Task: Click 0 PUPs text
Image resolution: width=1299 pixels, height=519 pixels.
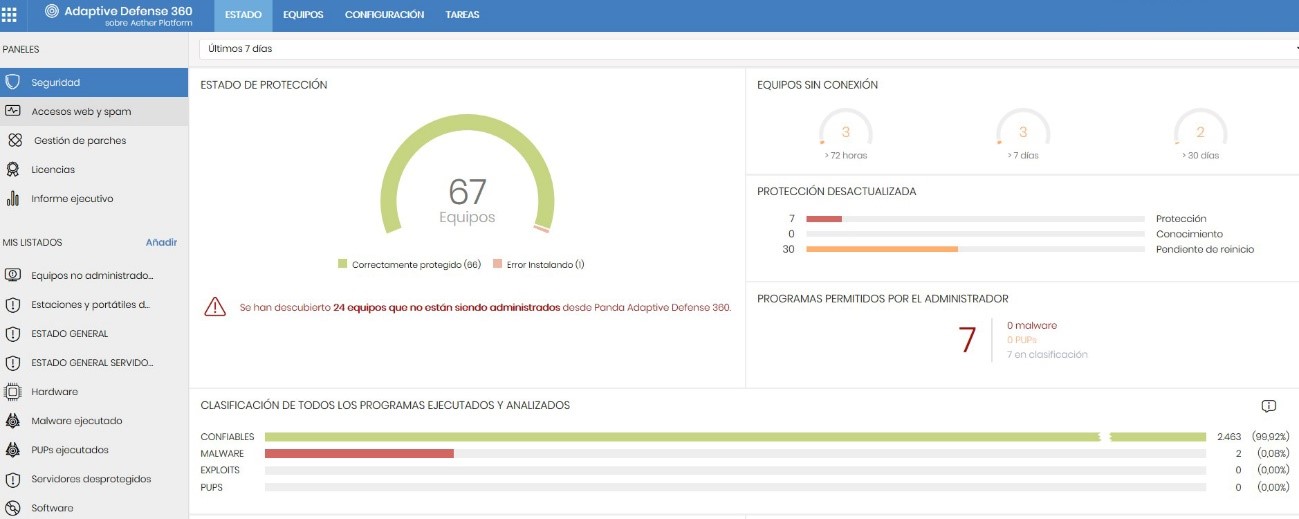Action: pyautogui.click(x=1022, y=340)
